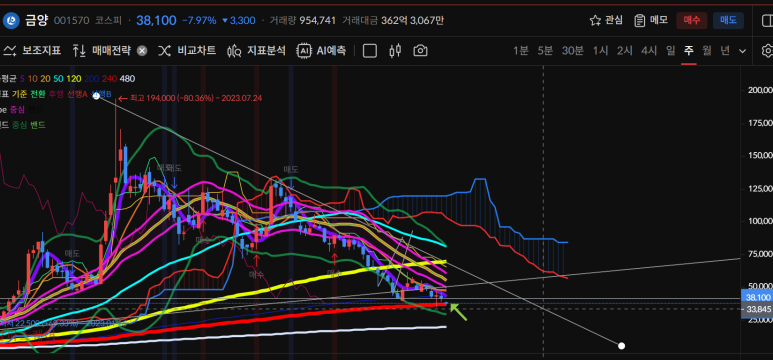Click the 거래량 954,741 volume value
Image resolution: width=773 pixels, height=360 pixels.
pyautogui.click(x=302, y=20)
